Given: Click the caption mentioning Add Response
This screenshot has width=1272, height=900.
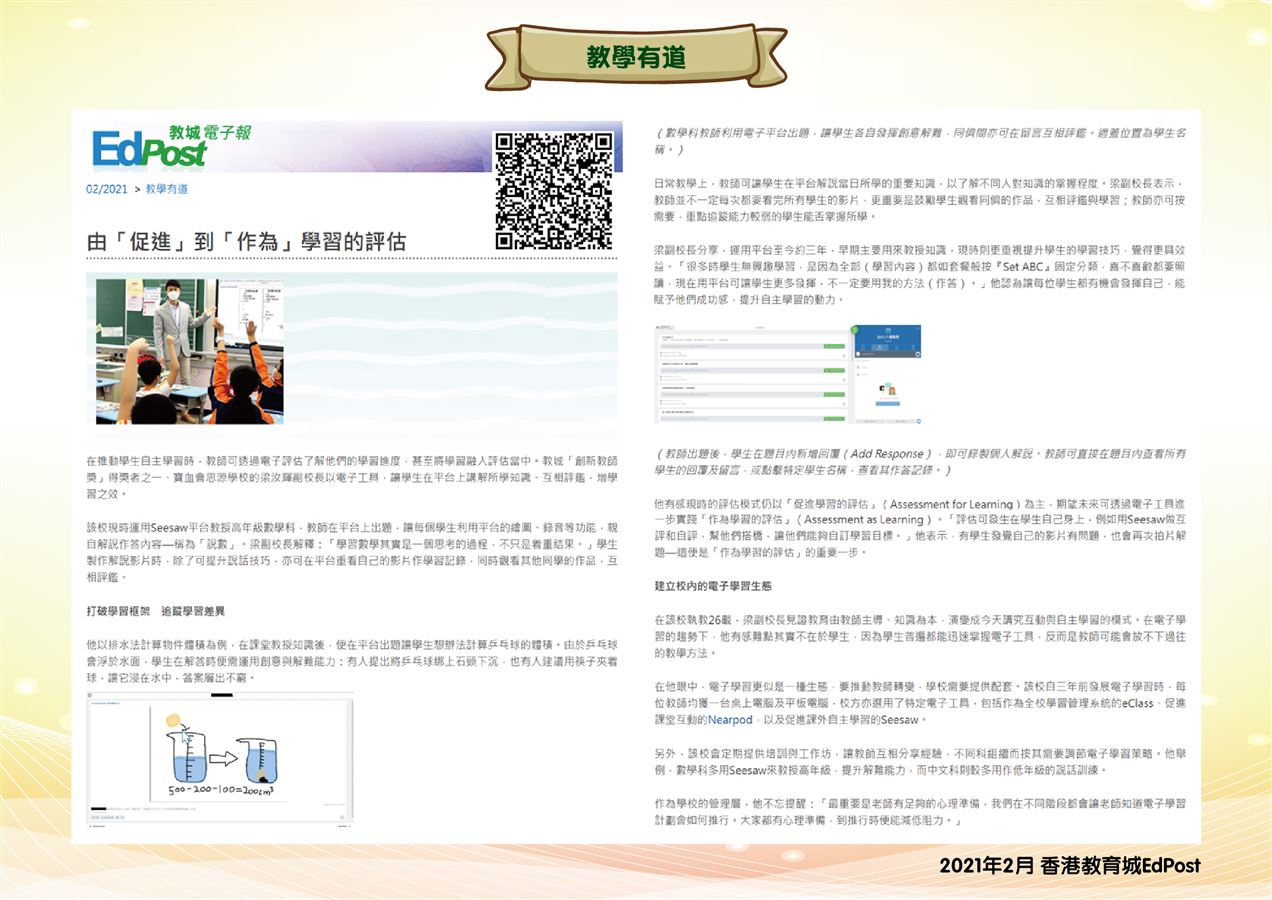Looking at the screenshot, I should [x=920, y=461].
